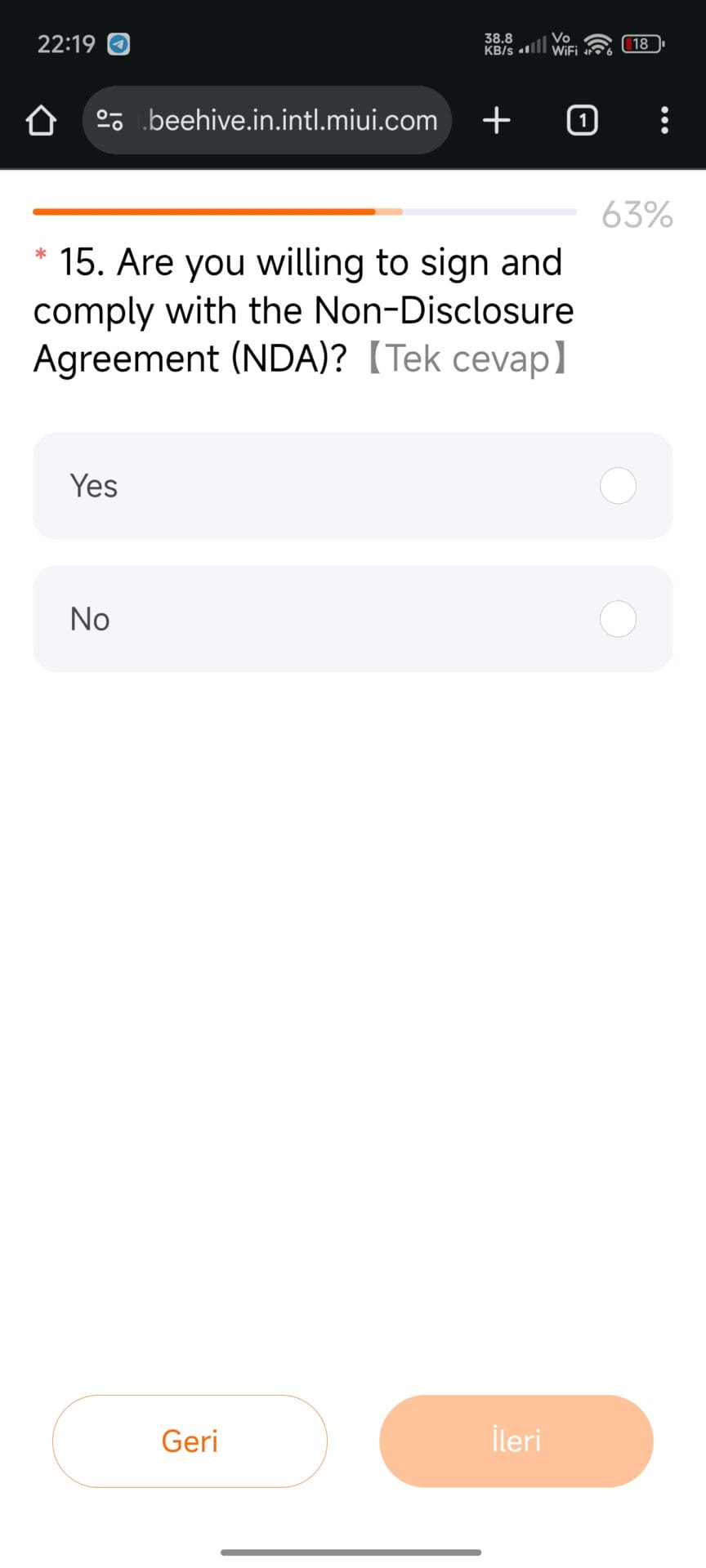Choose the "No" answer label

click(x=90, y=619)
